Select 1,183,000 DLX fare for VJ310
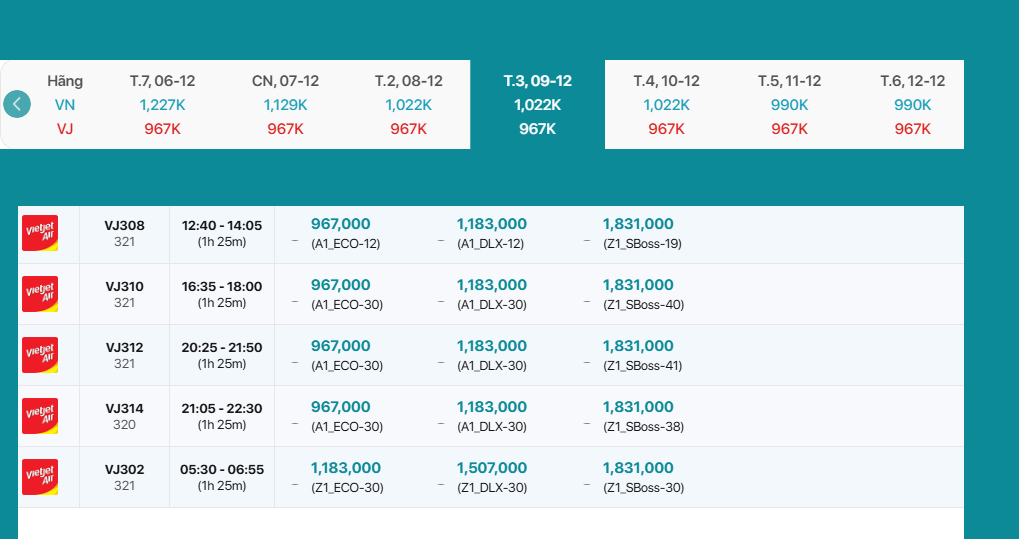The width and height of the screenshot is (1019, 539). coord(491,286)
